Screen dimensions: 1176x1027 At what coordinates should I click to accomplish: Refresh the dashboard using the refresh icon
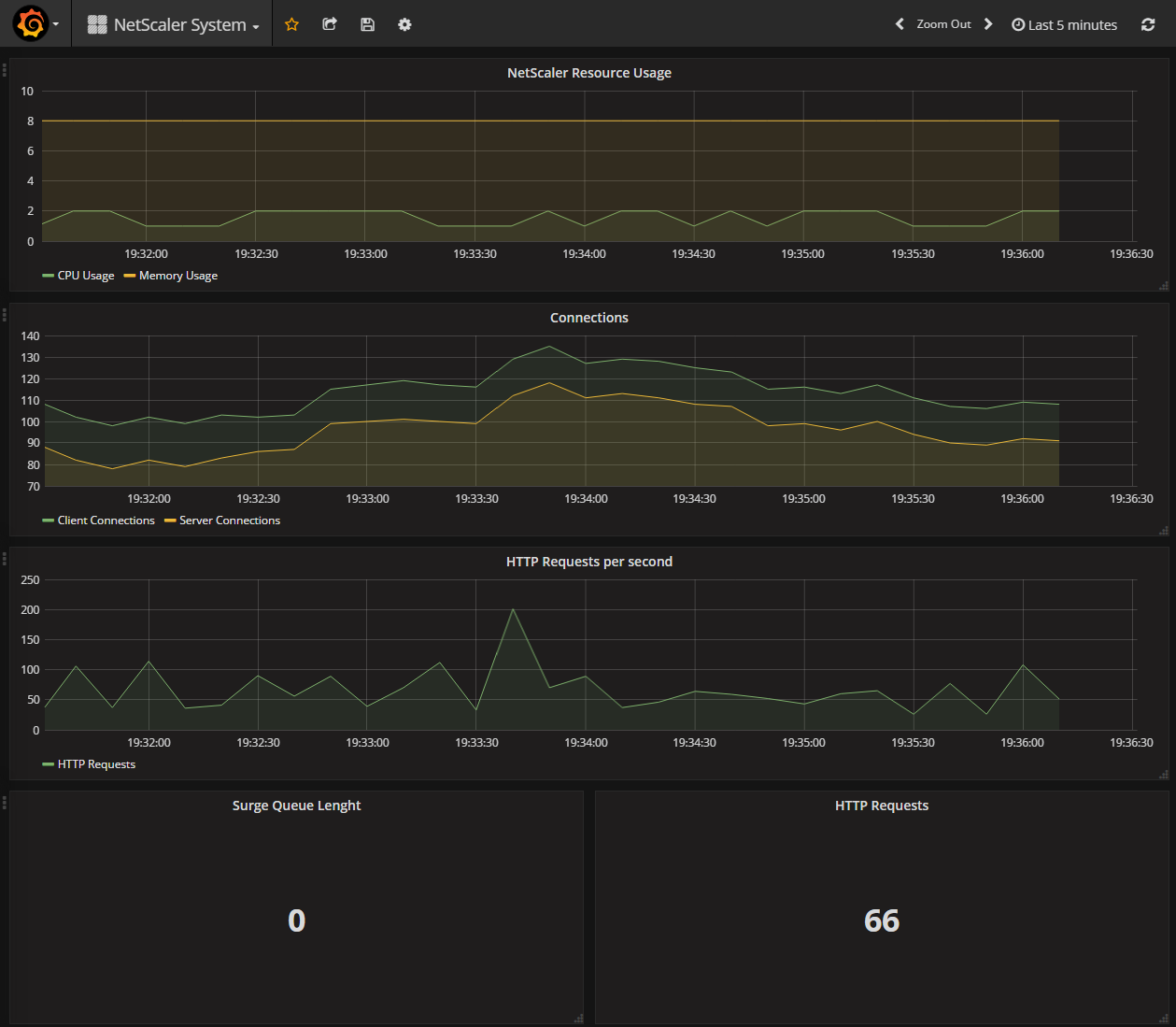click(1148, 24)
